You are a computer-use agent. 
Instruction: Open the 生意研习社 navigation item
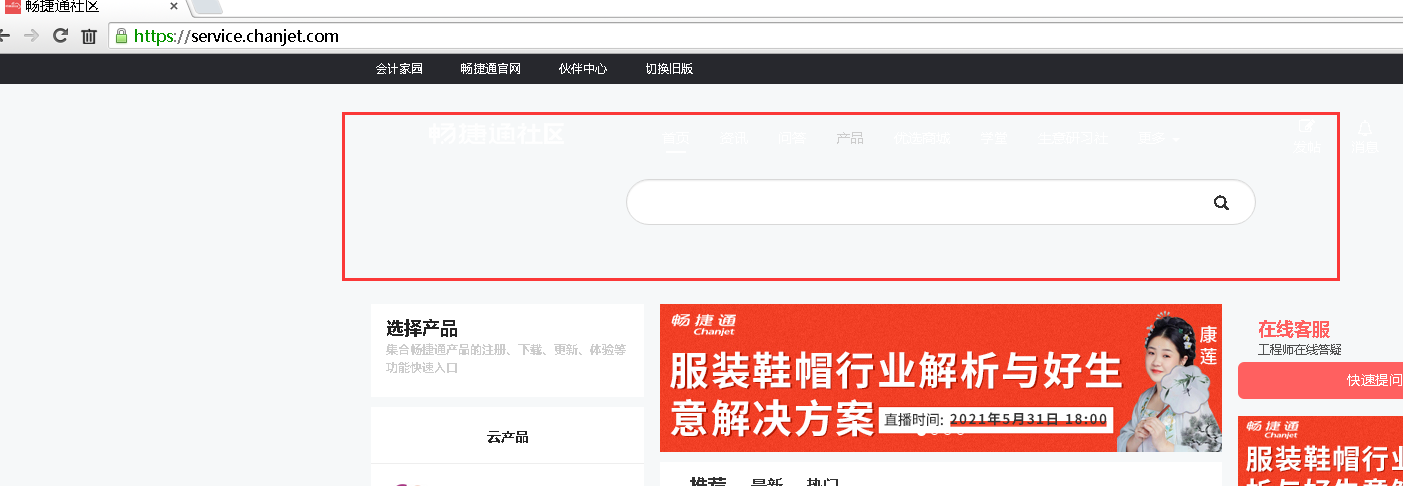click(x=1073, y=139)
